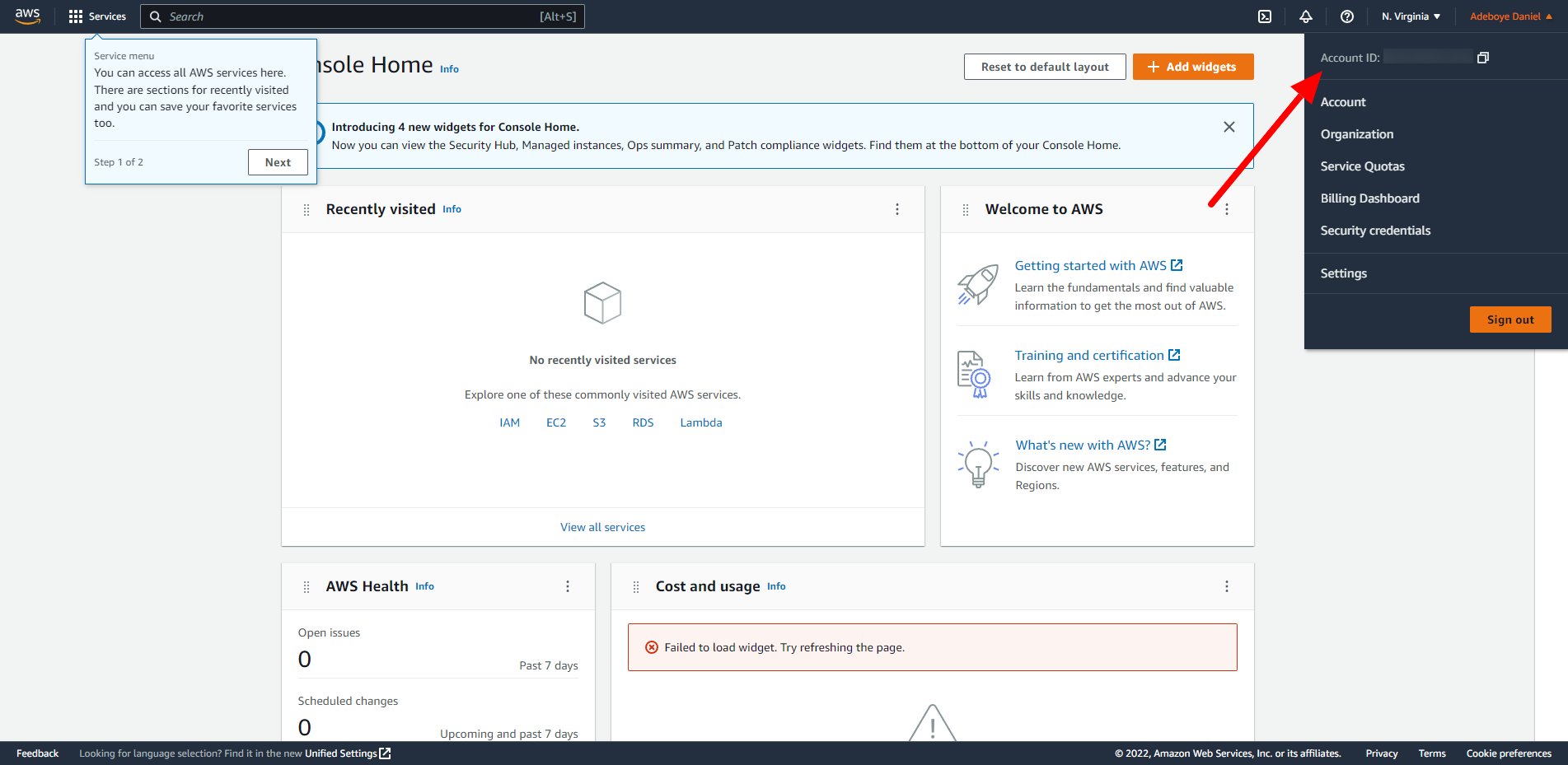The width and height of the screenshot is (1568, 765).
Task: Click Info next to Console Home
Action: coord(449,69)
